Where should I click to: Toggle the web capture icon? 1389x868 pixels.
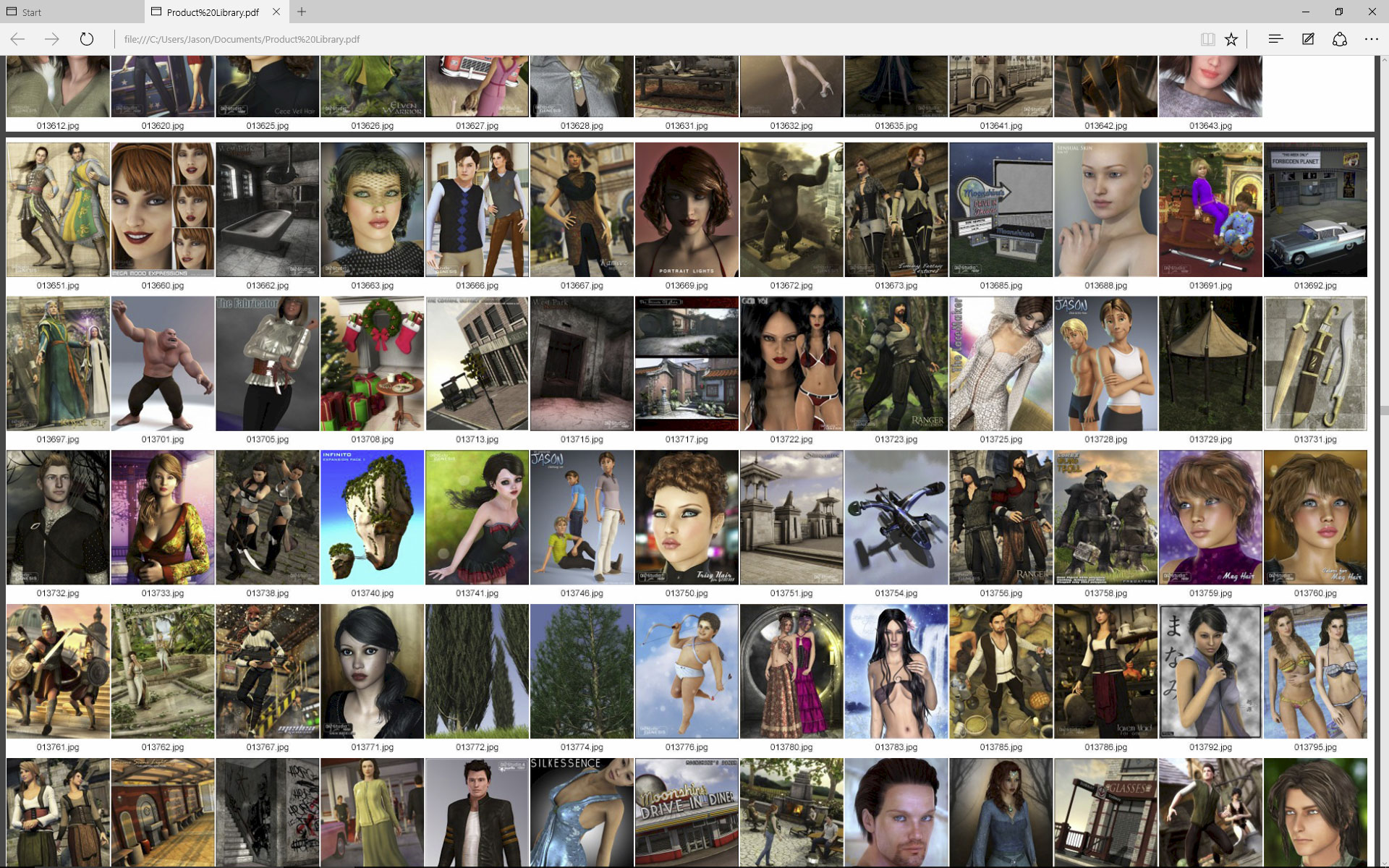click(x=1308, y=39)
